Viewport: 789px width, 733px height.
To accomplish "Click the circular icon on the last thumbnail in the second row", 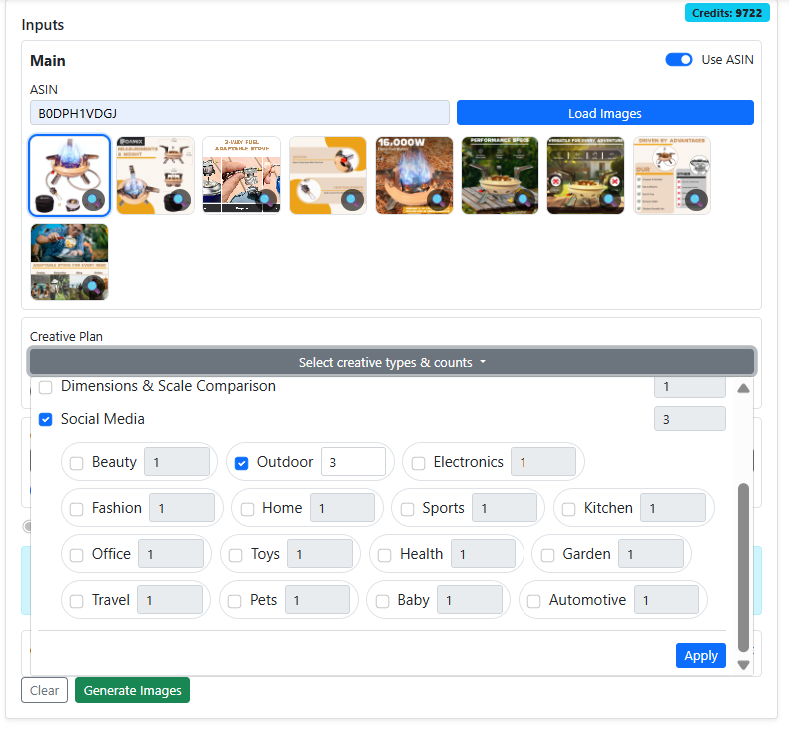I will click(x=93, y=286).
